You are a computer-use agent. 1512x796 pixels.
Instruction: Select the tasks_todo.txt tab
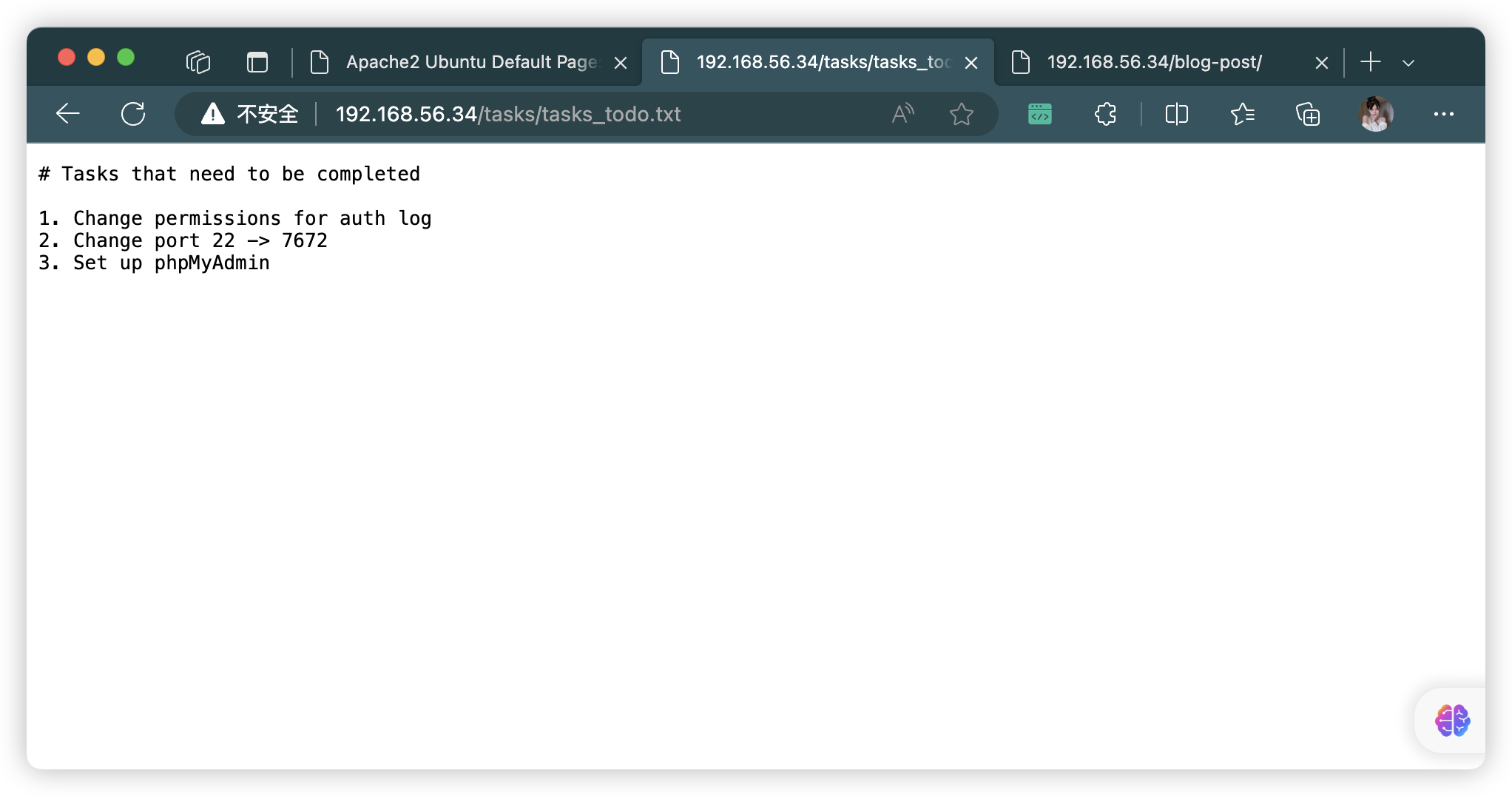(817, 62)
